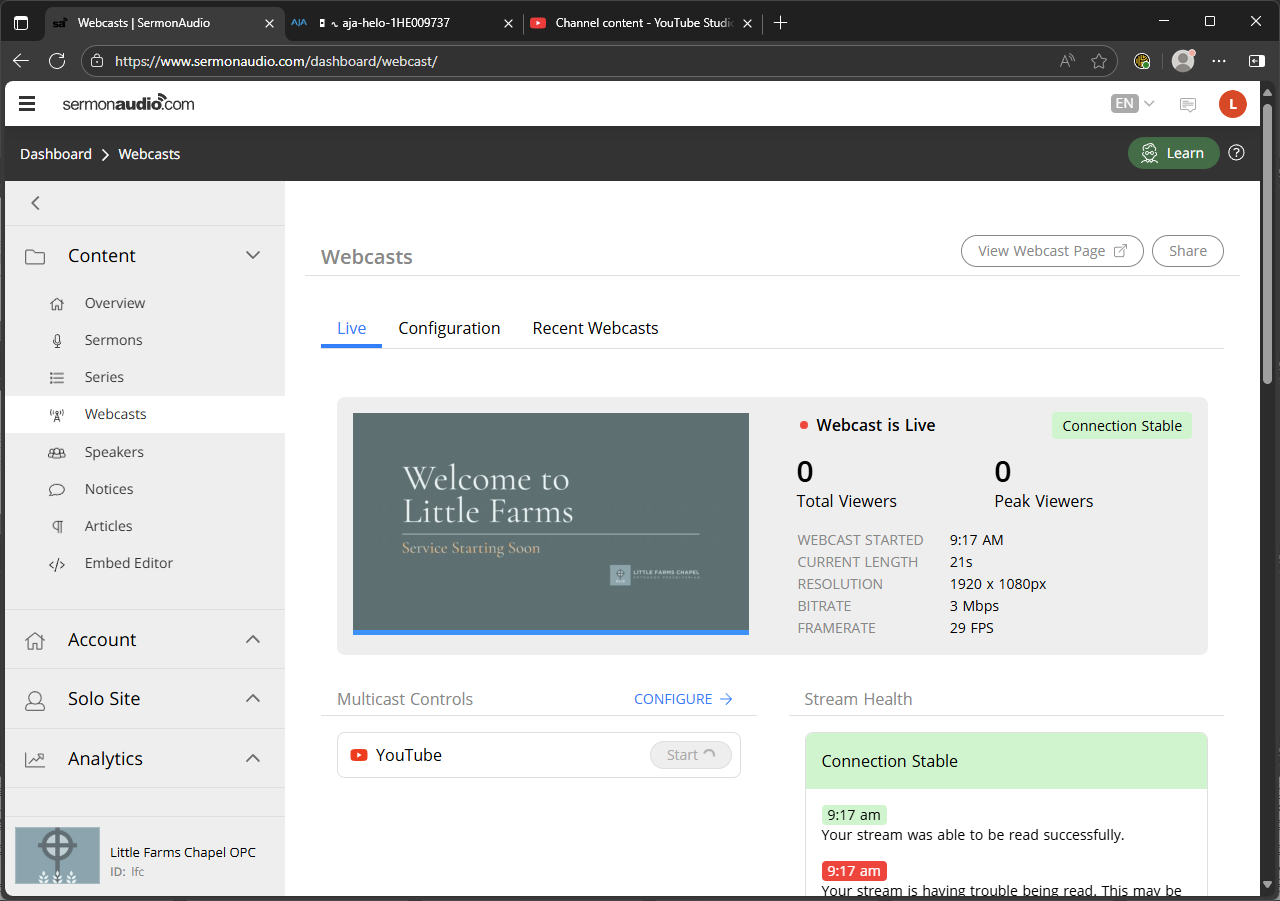The height and width of the screenshot is (901, 1280).
Task: Open the hamburger menu beside the SermonAudio logo
Action: coord(27,103)
